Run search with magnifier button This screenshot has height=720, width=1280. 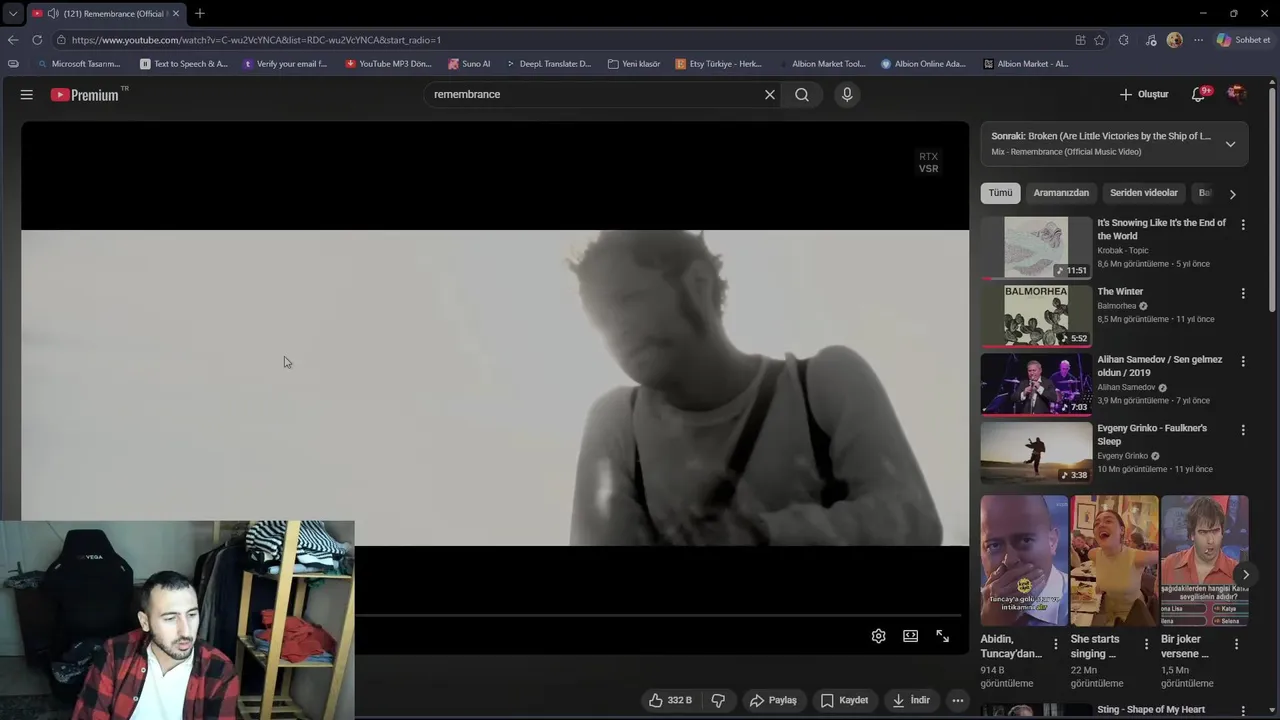pos(802,94)
